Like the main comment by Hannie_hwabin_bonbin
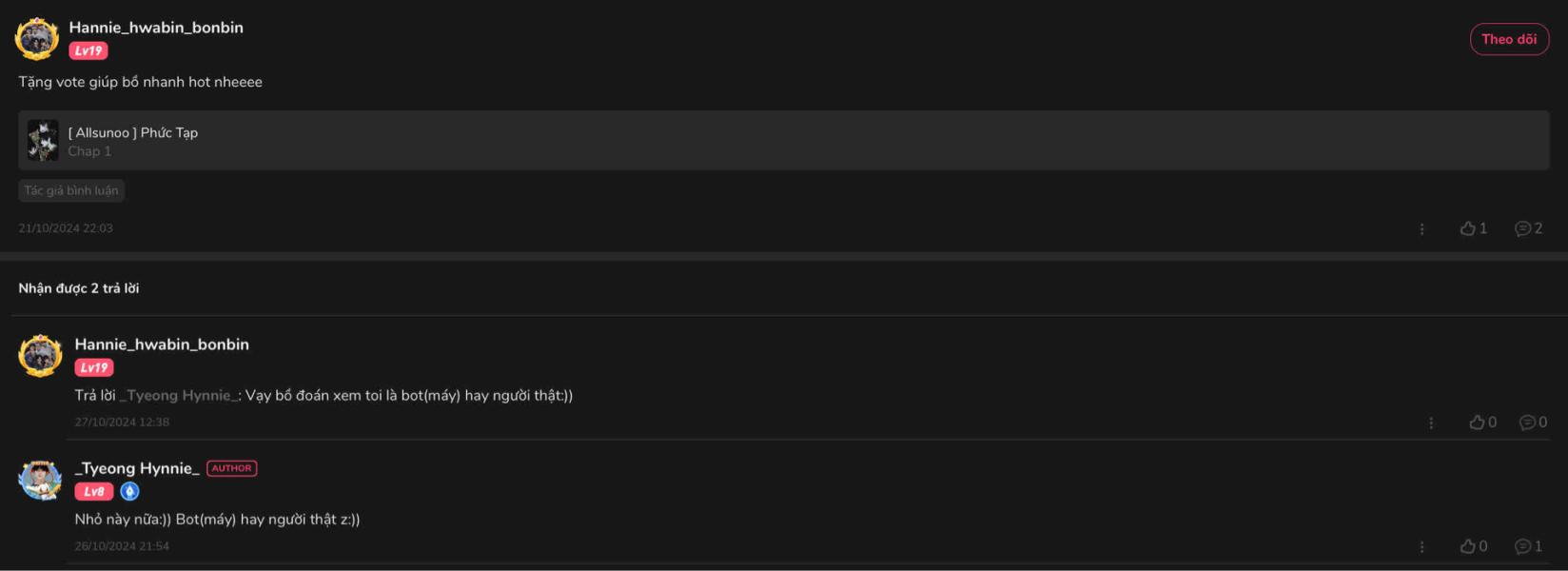 [x=1473, y=228]
